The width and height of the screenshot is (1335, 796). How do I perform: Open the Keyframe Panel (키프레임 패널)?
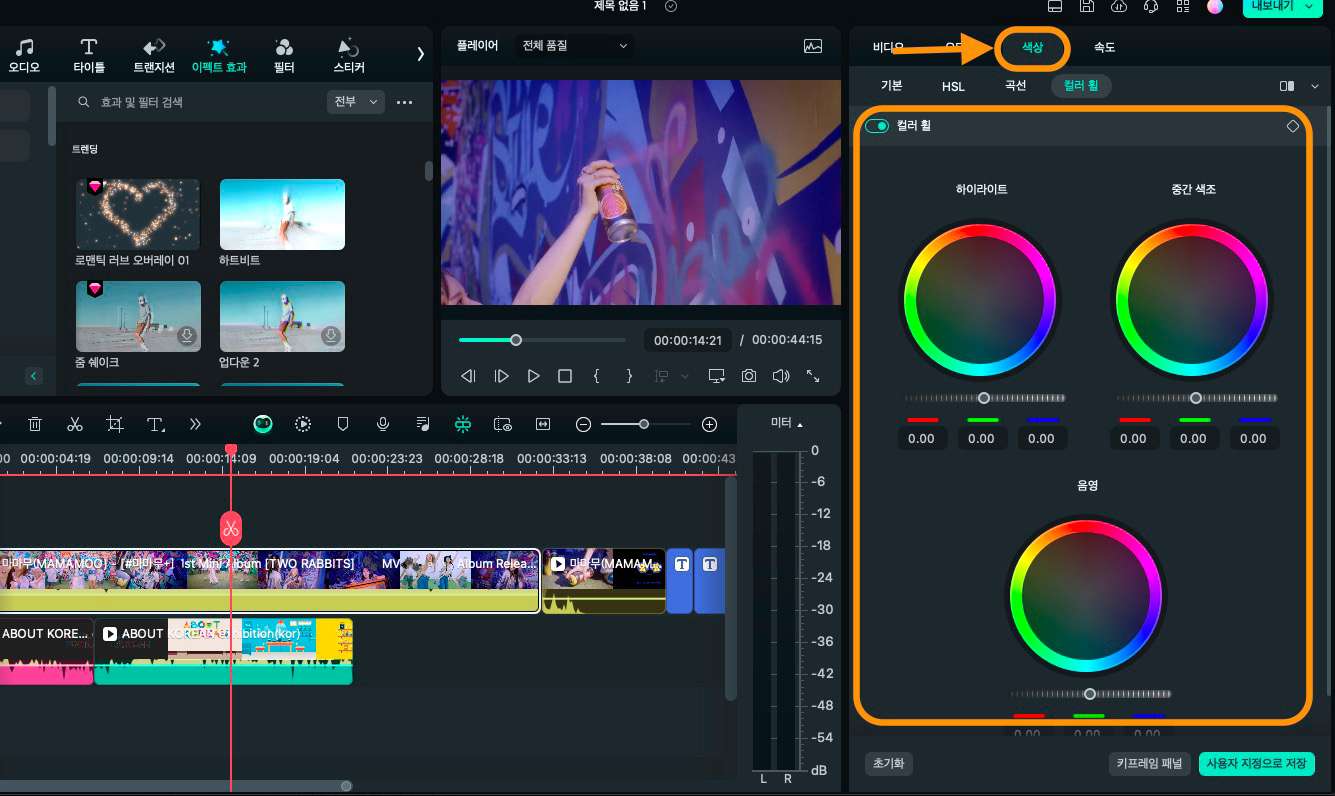(1150, 763)
